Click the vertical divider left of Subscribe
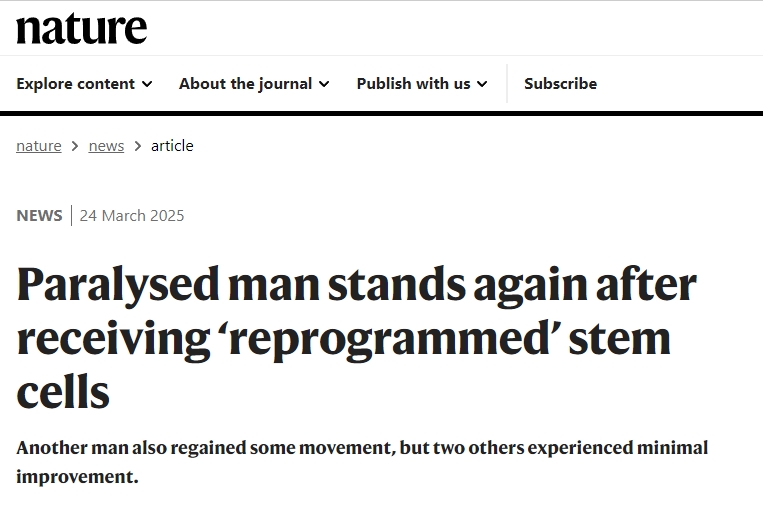763x506 pixels. click(x=507, y=84)
